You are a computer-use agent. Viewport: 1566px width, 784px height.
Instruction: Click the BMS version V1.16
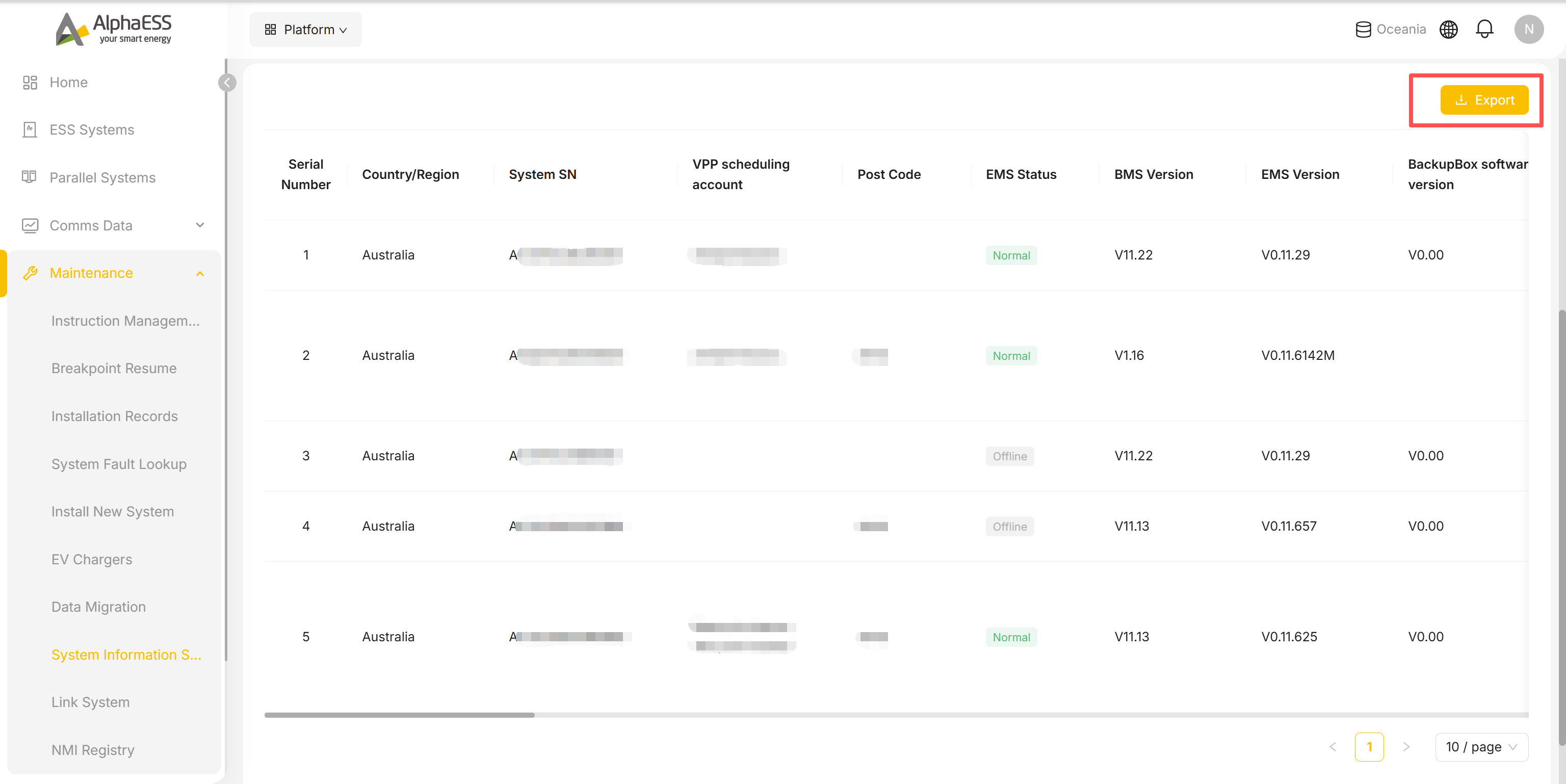[x=1129, y=355]
